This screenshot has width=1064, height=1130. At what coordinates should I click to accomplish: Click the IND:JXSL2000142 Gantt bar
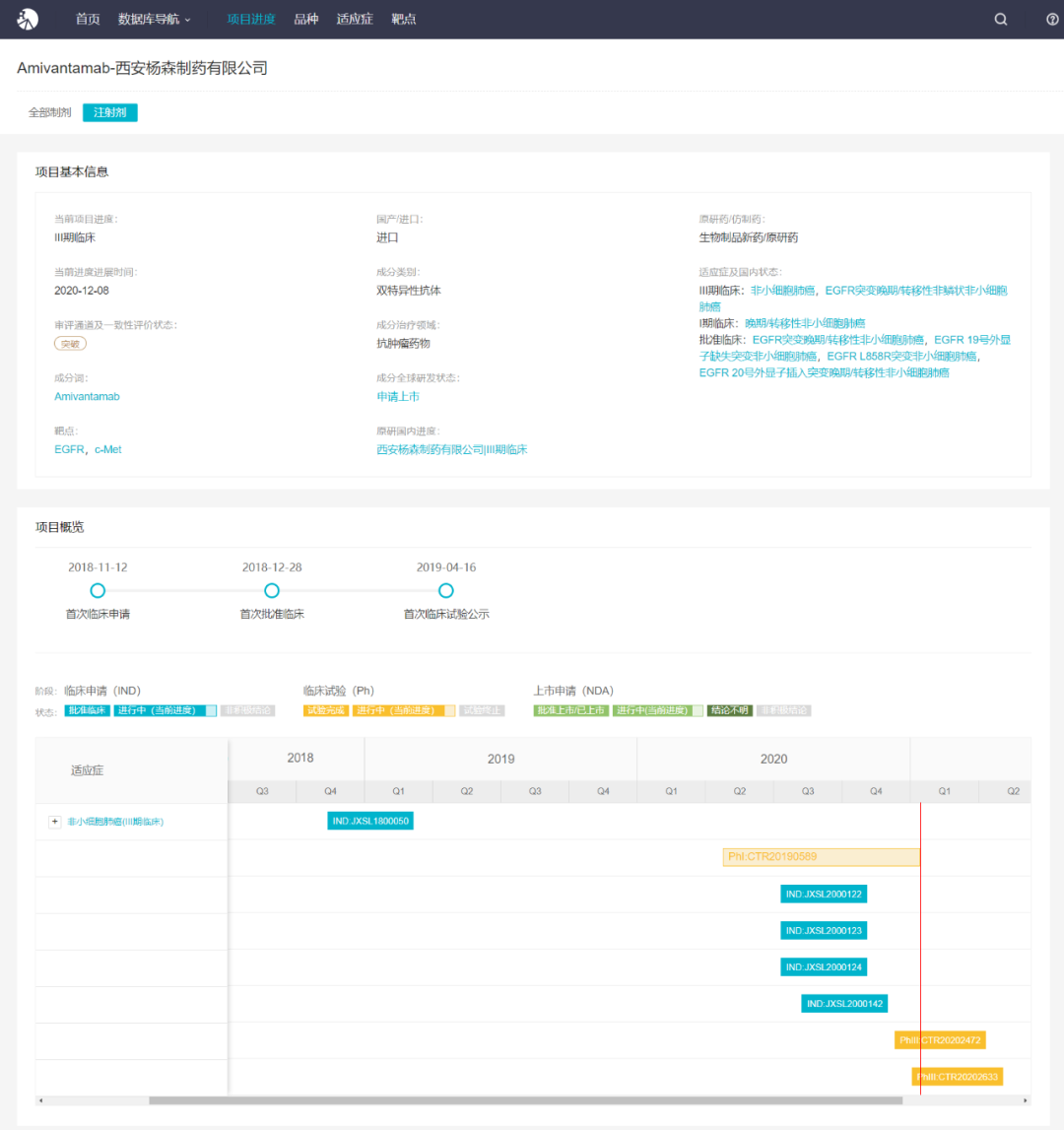(x=844, y=1004)
